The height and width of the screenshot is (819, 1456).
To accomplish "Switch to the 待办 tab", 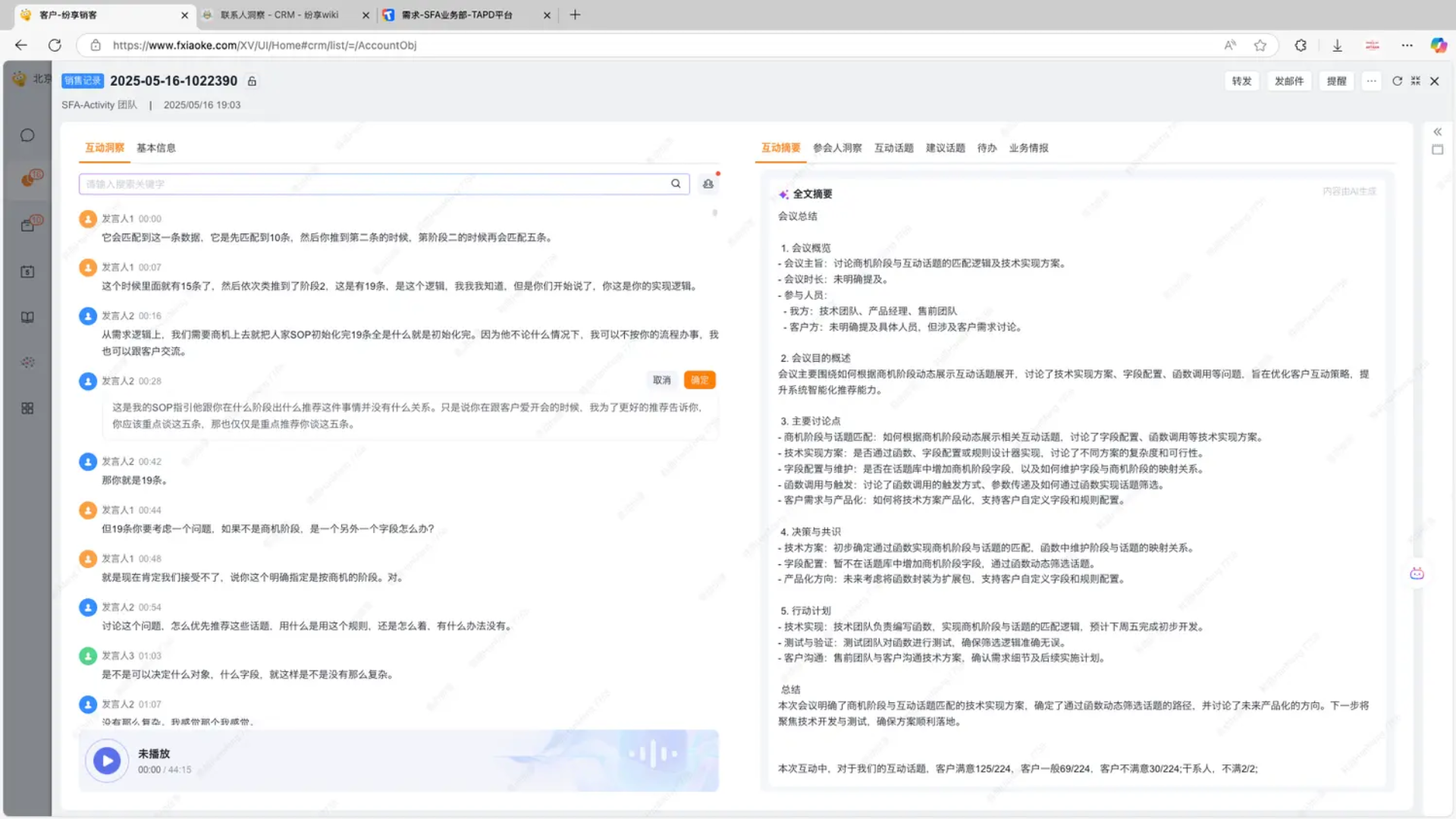I will click(987, 148).
